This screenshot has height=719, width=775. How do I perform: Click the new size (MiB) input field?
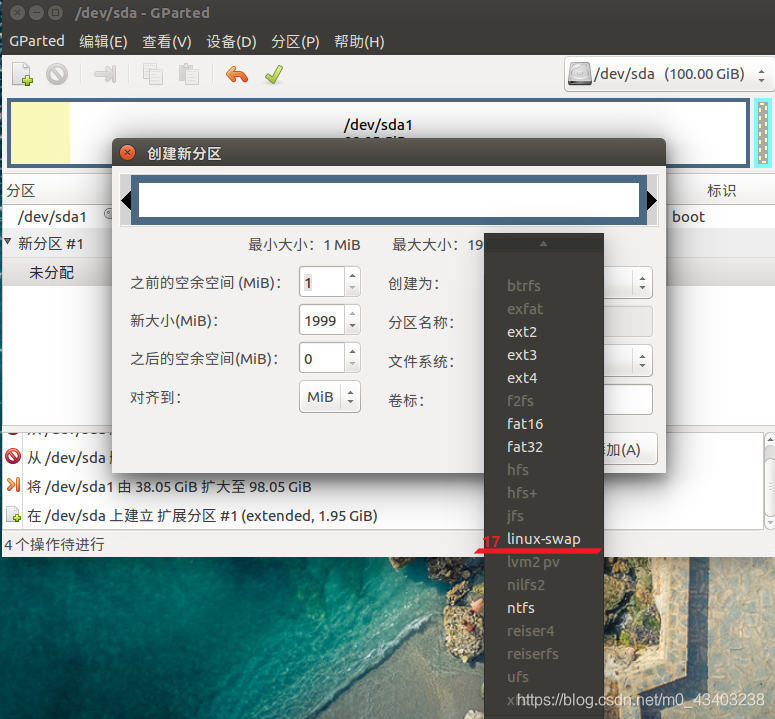pos(320,321)
